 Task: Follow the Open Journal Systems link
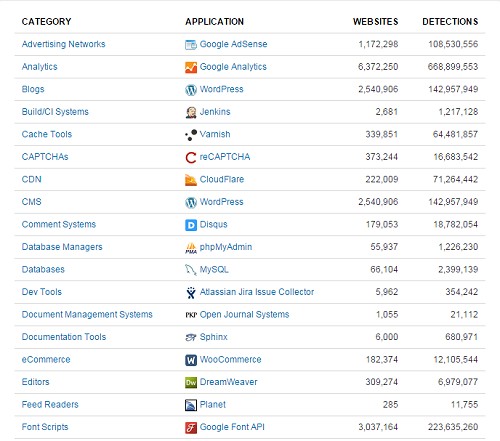pyautogui.click(x=244, y=315)
